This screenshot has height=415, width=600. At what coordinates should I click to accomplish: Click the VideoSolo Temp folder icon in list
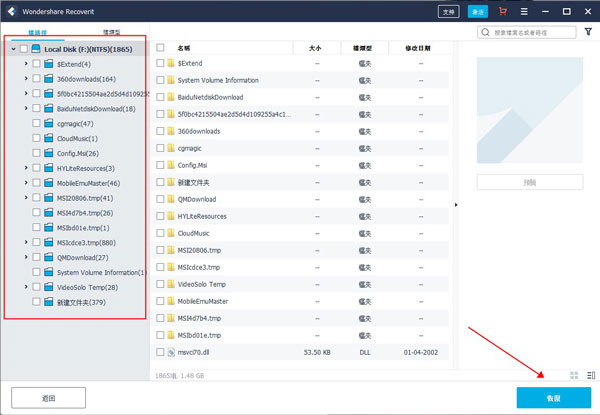click(x=171, y=284)
